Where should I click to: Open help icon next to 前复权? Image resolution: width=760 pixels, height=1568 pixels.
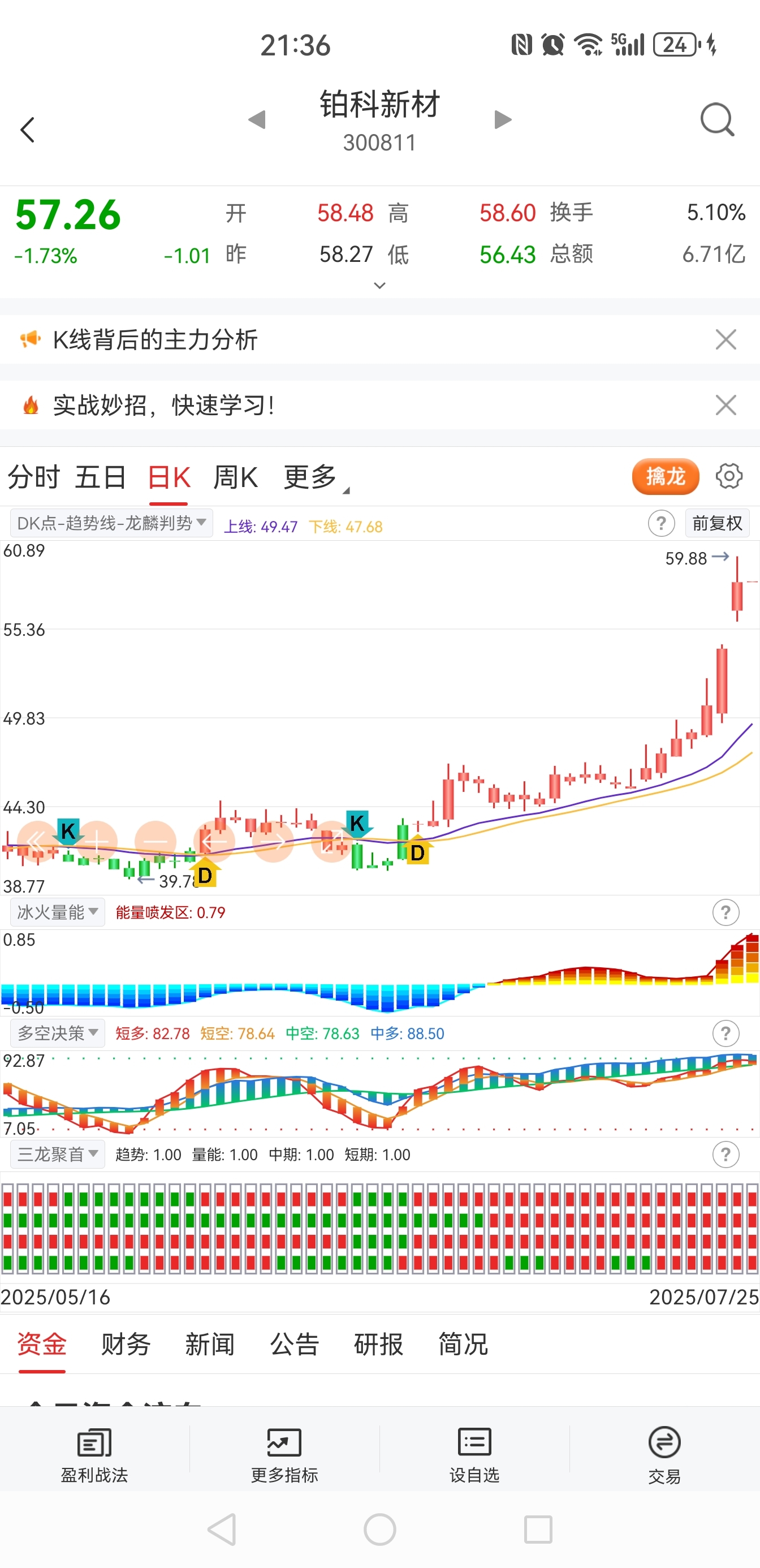point(661,523)
